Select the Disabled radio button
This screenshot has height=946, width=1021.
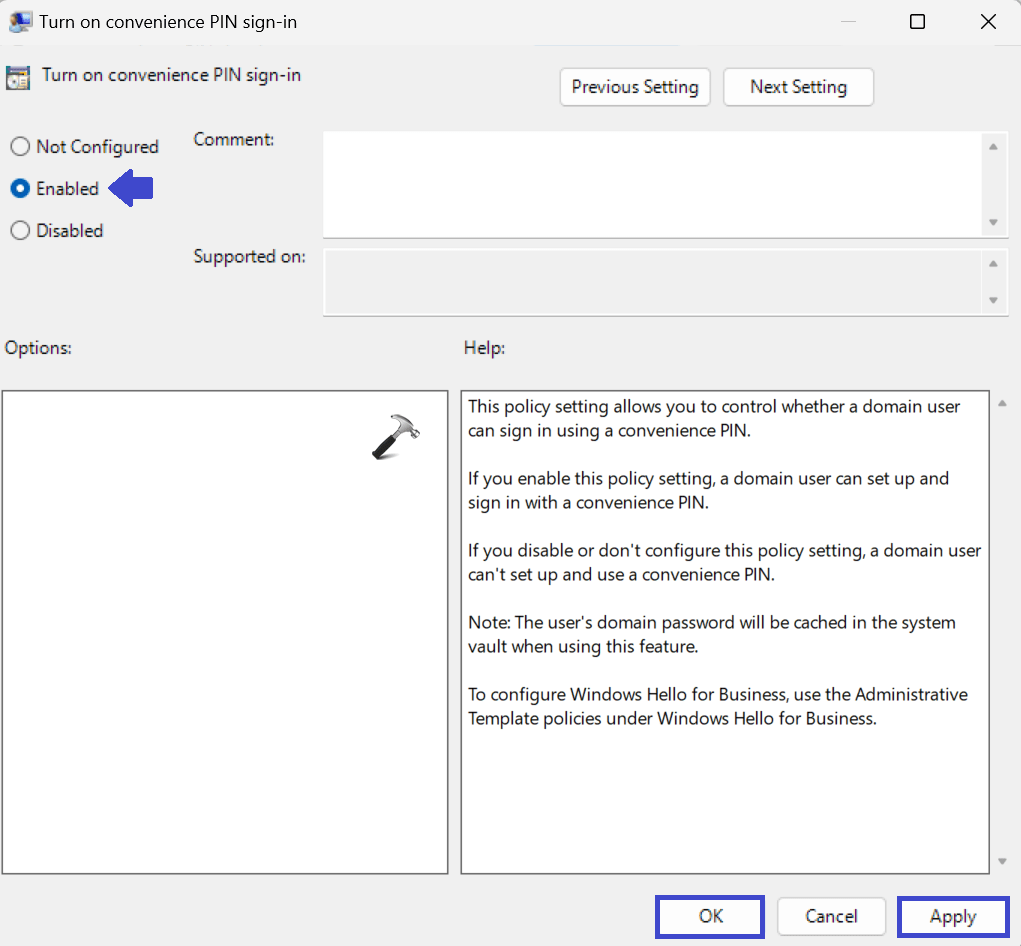tap(21, 230)
